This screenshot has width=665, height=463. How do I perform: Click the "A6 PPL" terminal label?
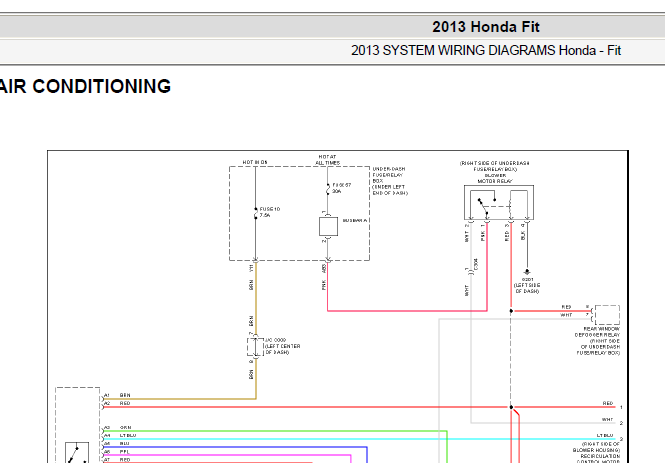117,452
